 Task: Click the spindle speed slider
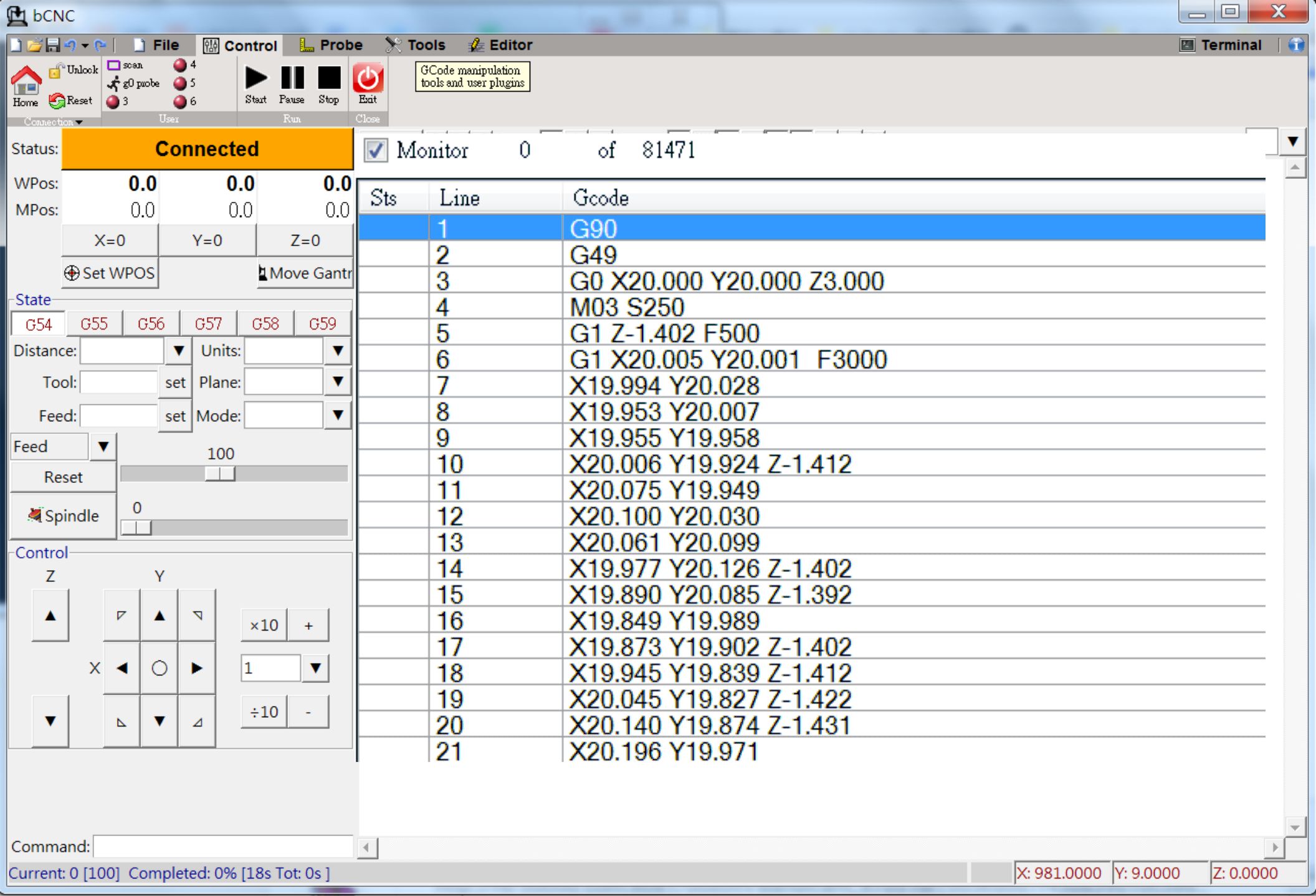tap(136, 528)
